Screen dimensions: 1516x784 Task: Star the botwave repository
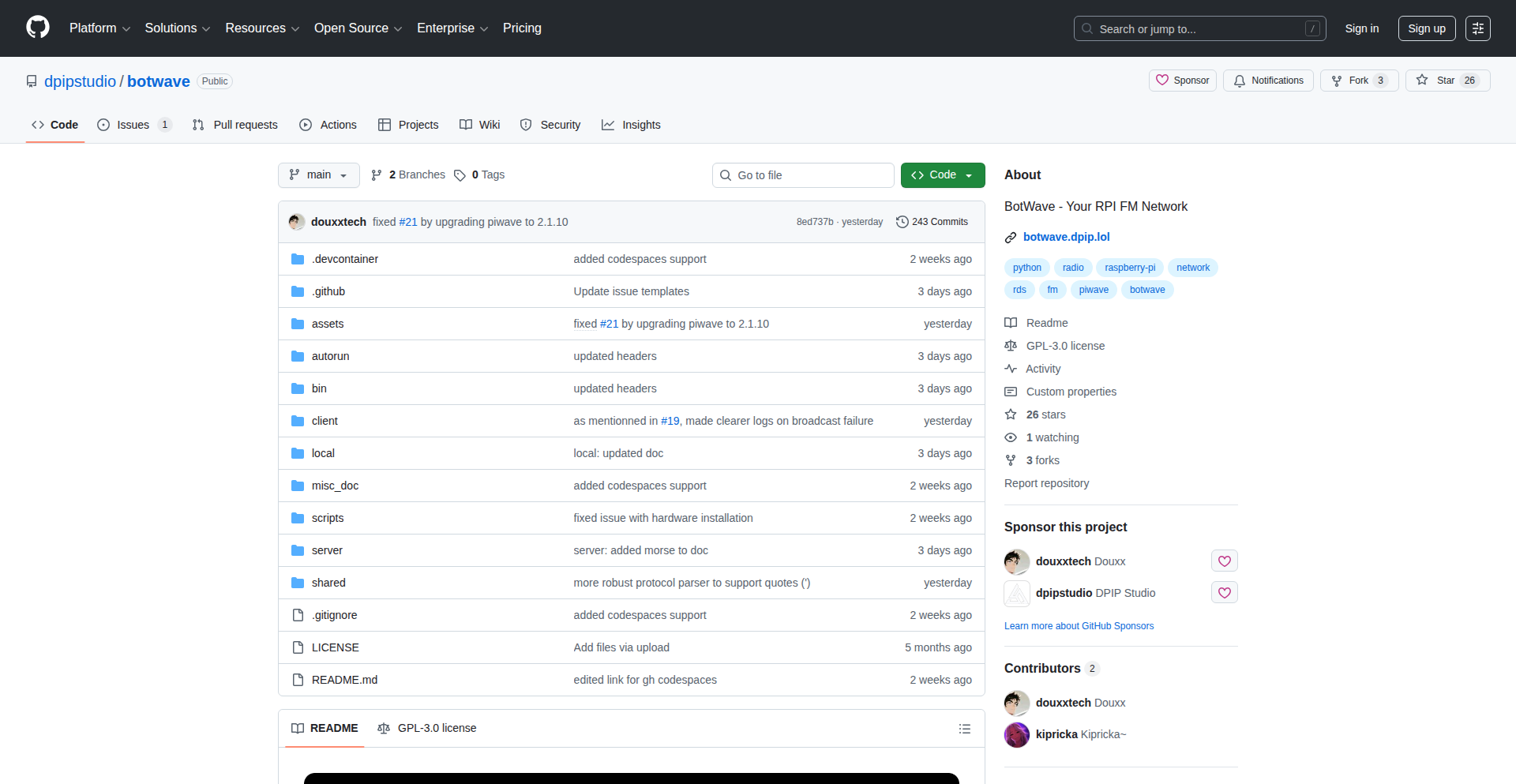click(x=1448, y=81)
